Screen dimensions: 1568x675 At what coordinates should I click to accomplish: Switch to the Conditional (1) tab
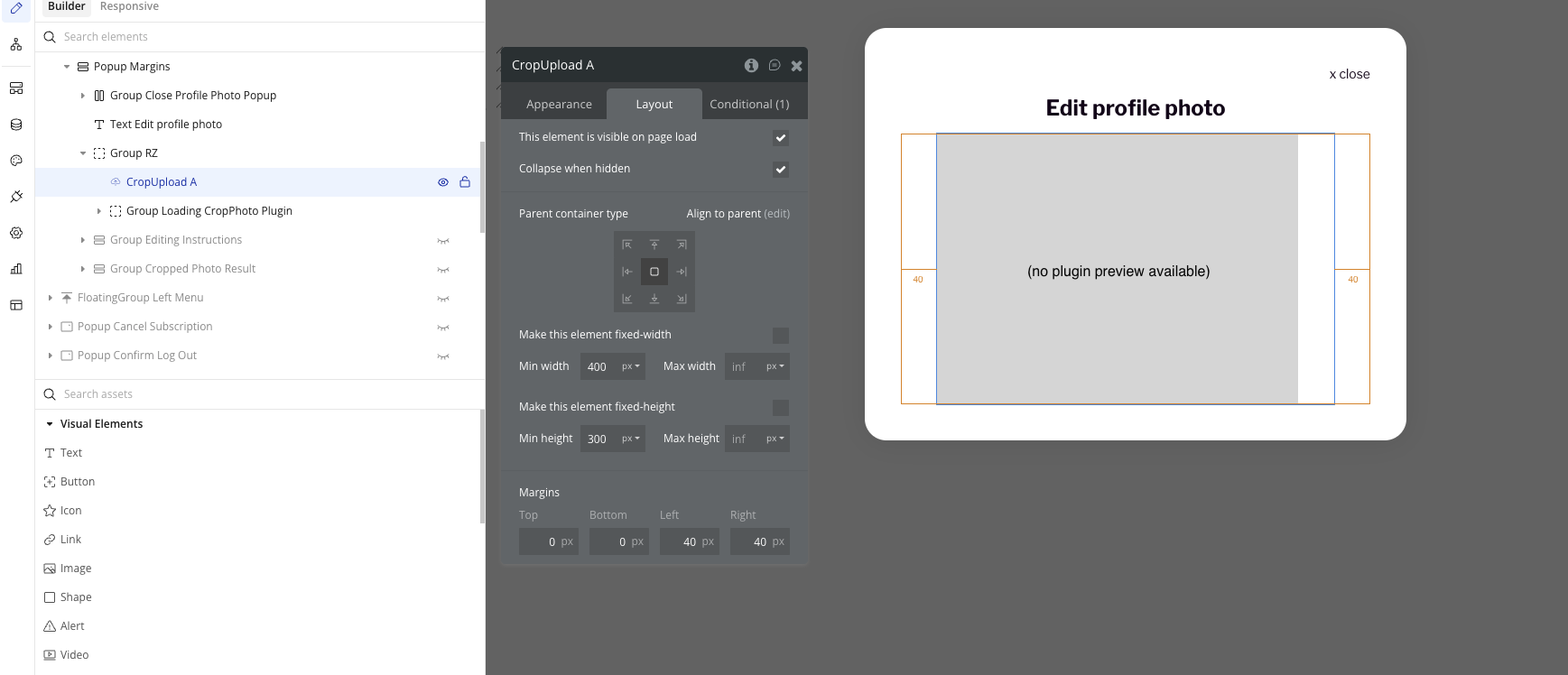tap(749, 105)
